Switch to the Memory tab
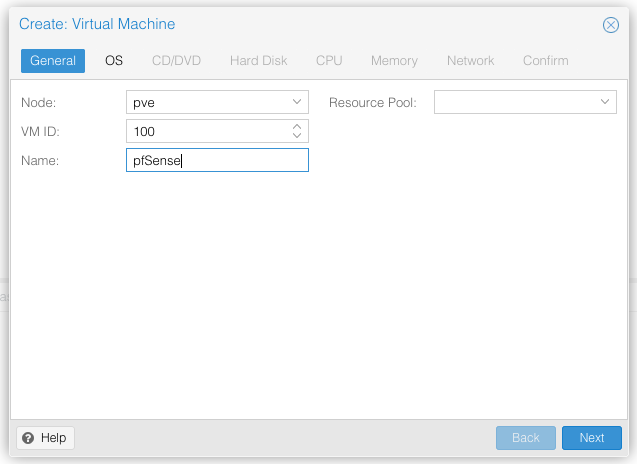Screen dimensions: 637x464 pyautogui.click(x=394, y=61)
